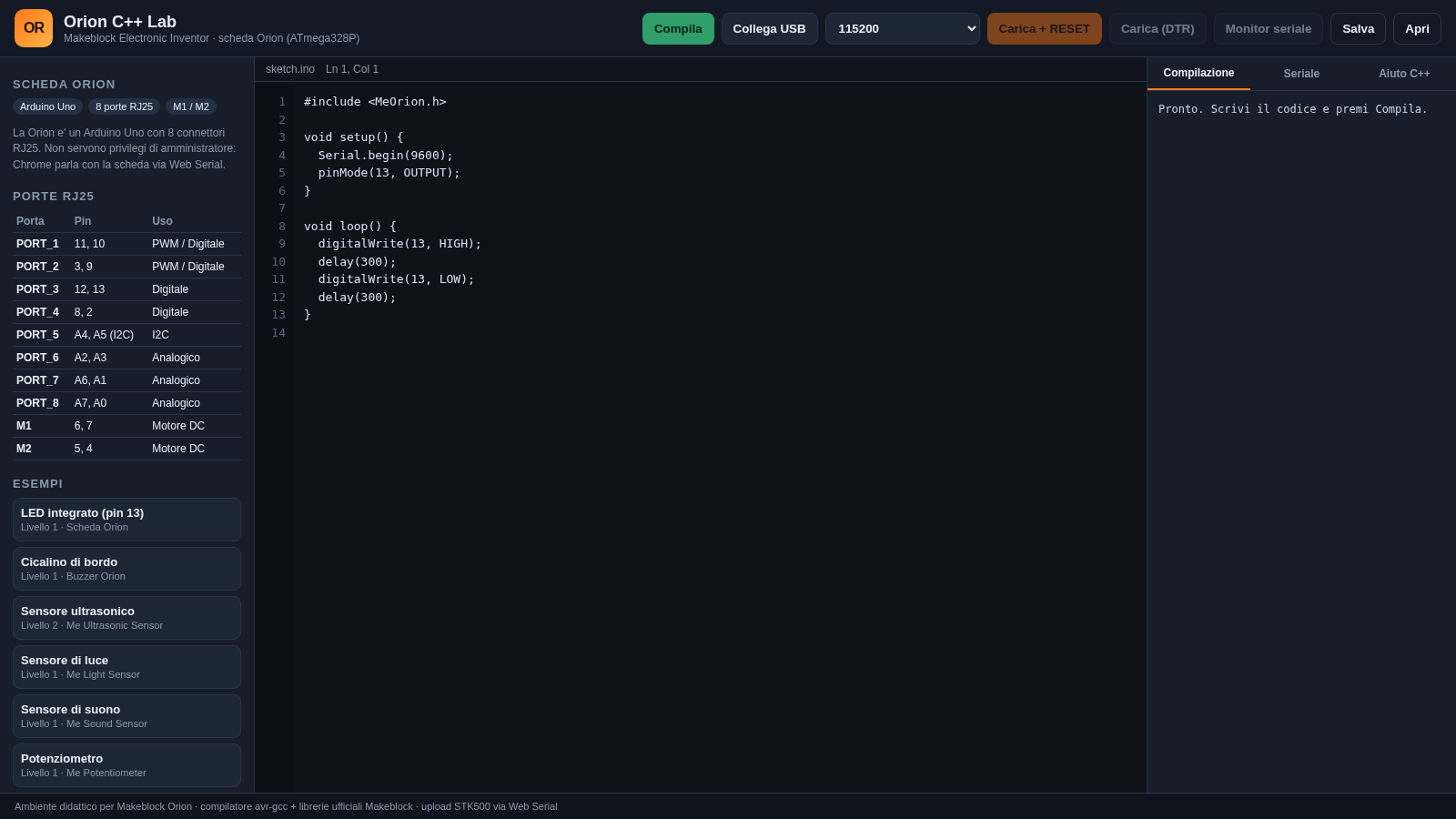Select the PORT_1 table row
Image resolution: width=1456 pixels, height=819 pixels.
click(x=126, y=244)
